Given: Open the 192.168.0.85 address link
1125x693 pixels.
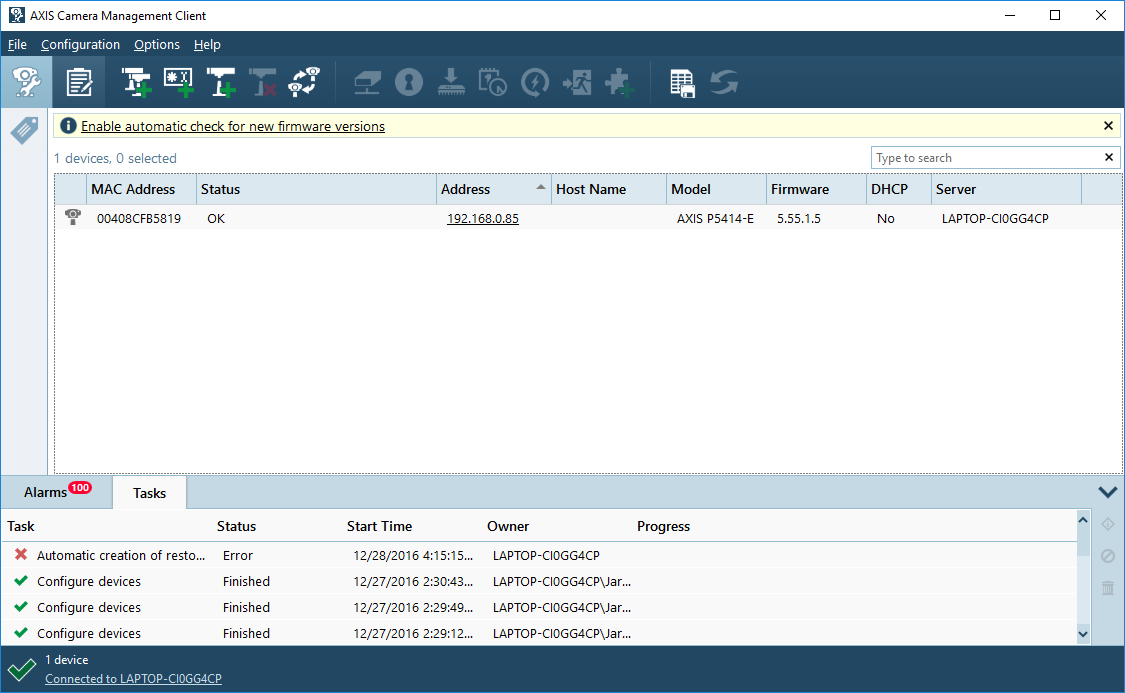Looking at the screenshot, I should 483,219.
